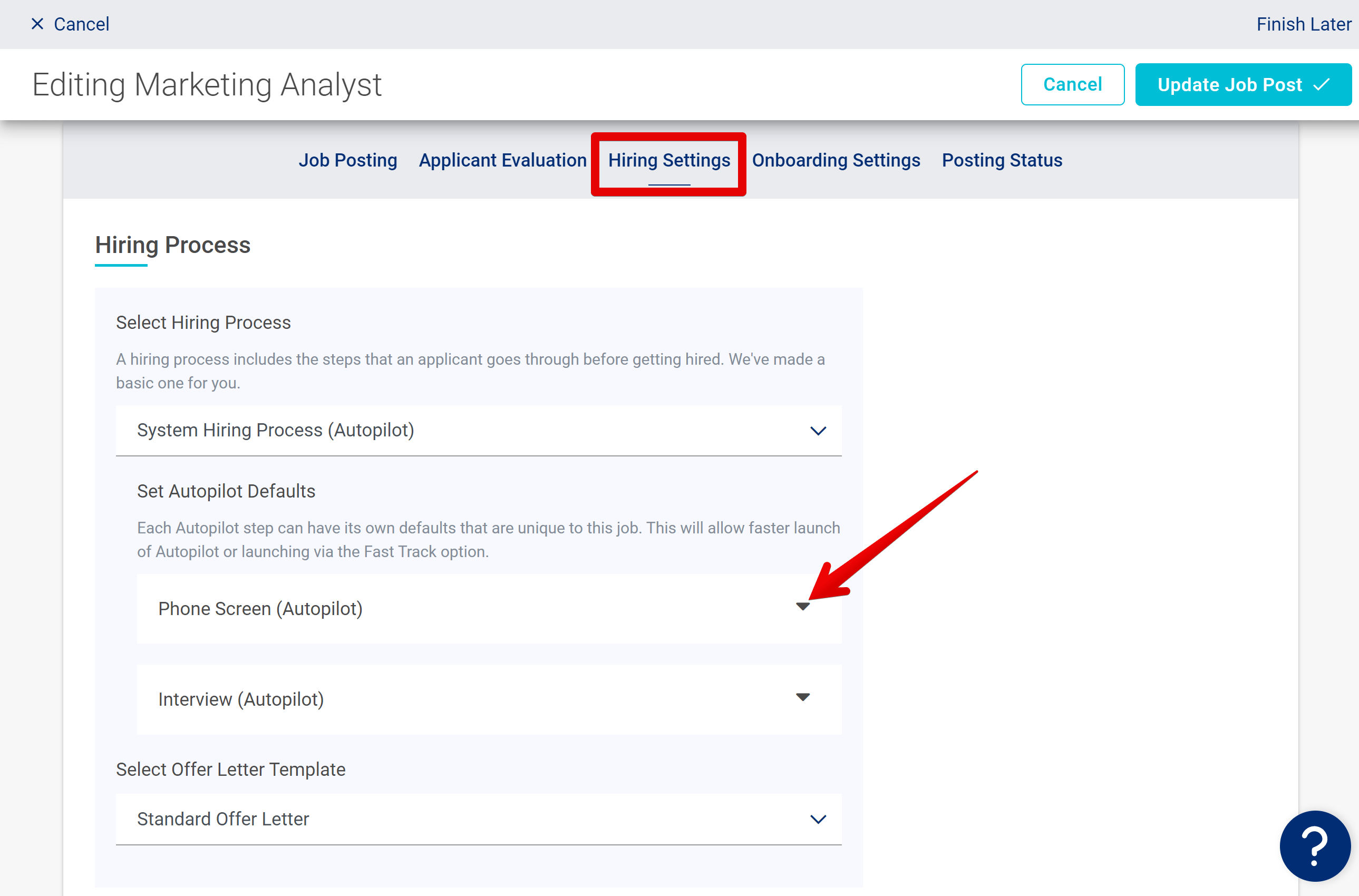Screen dimensions: 1359x896
Task: Open the Standard Offer Letter template dropdown
Action: [479, 819]
